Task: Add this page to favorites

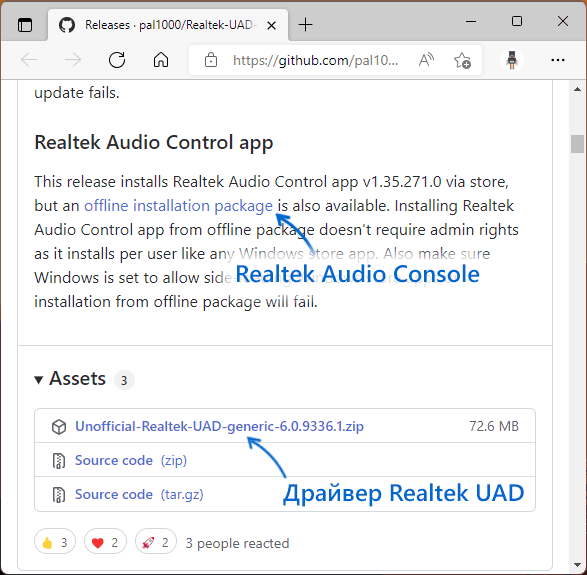Action: pos(462,60)
